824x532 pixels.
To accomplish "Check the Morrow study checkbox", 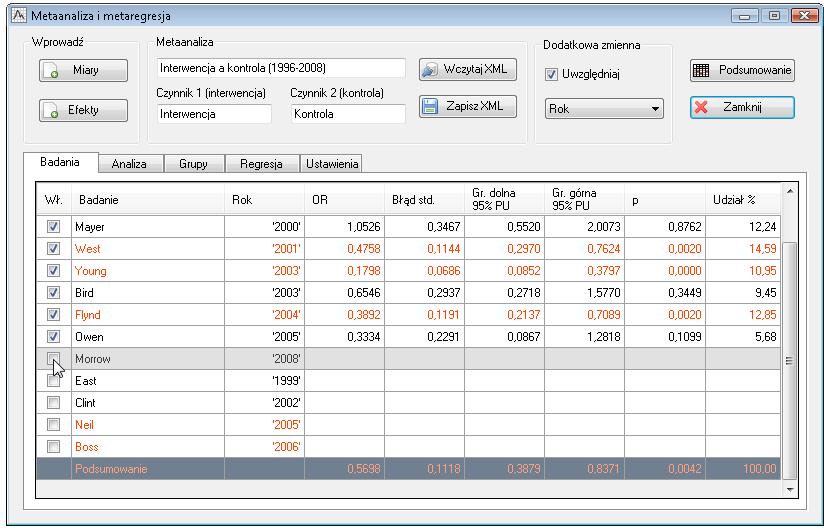I will (53, 359).
